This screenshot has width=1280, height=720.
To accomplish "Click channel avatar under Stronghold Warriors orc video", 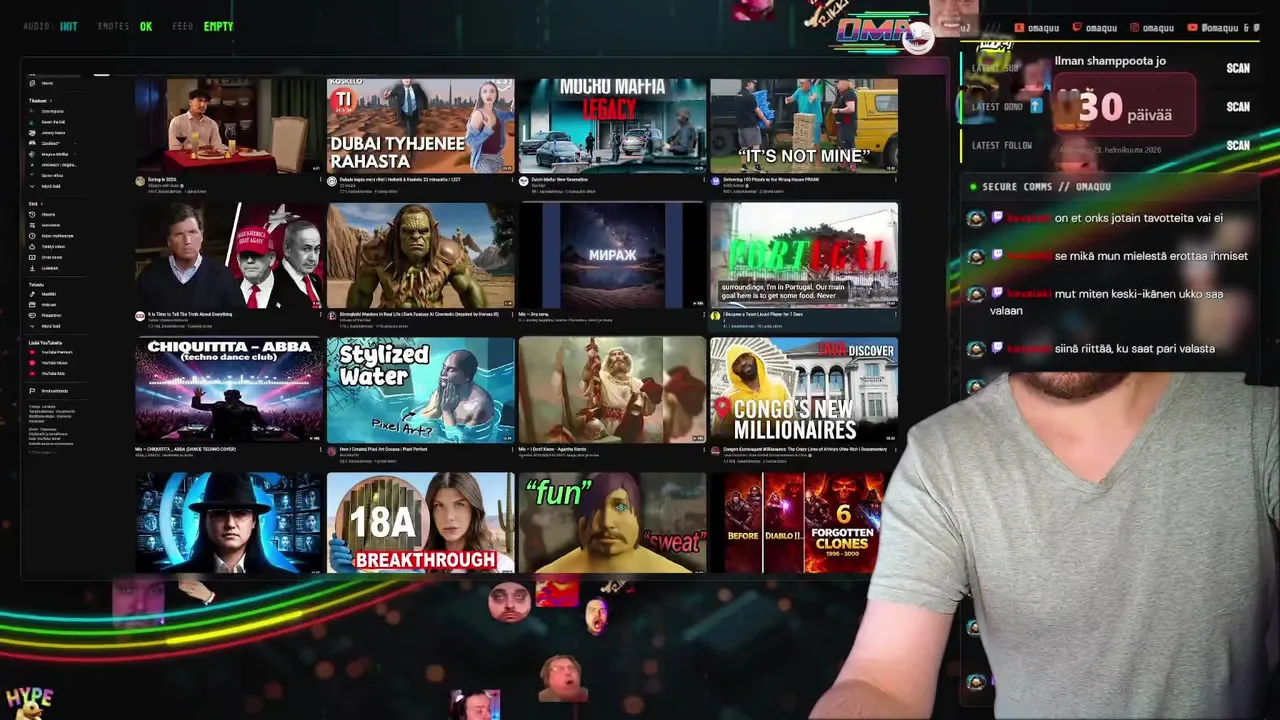I will [x=332, y=315].
